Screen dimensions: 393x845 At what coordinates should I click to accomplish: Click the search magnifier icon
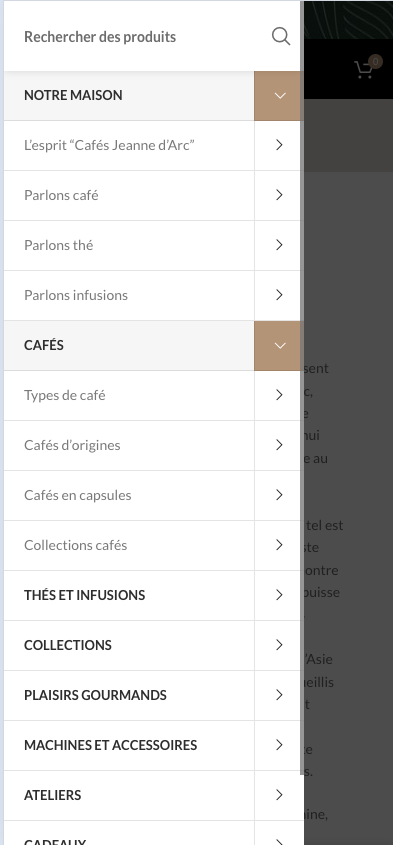(281, 37)
